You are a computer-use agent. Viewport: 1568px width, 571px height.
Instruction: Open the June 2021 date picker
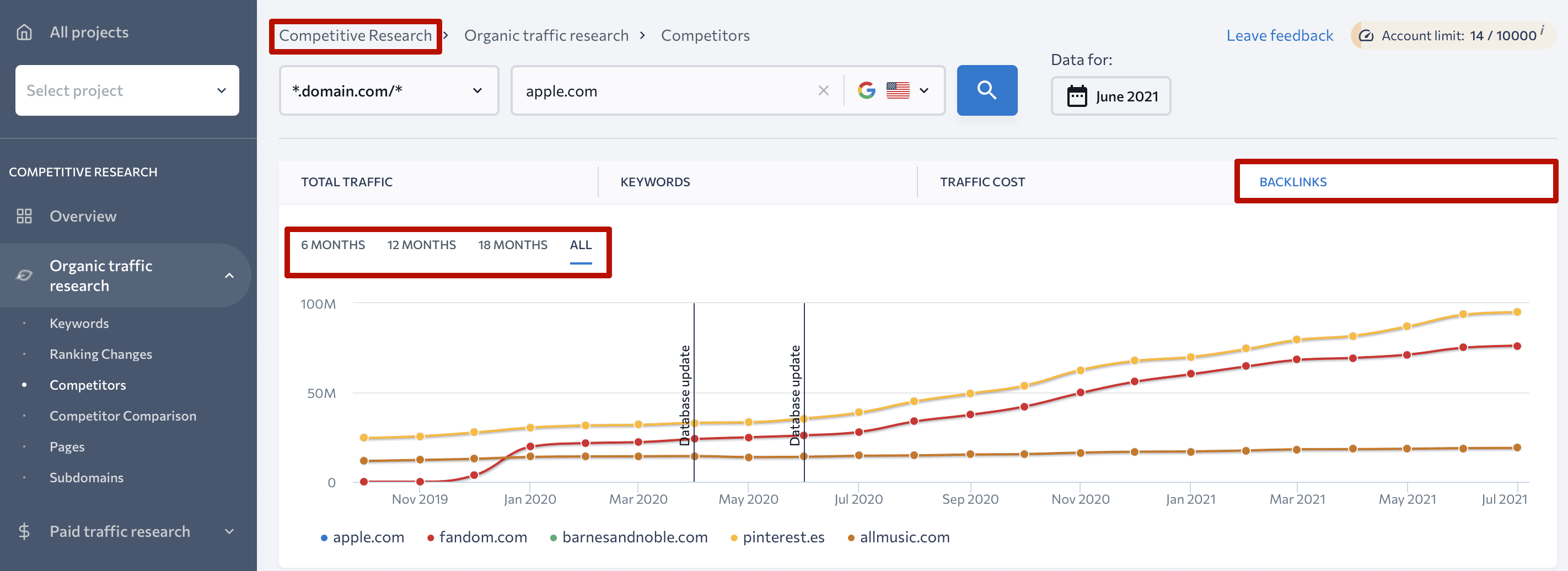tap(1110, 96)
